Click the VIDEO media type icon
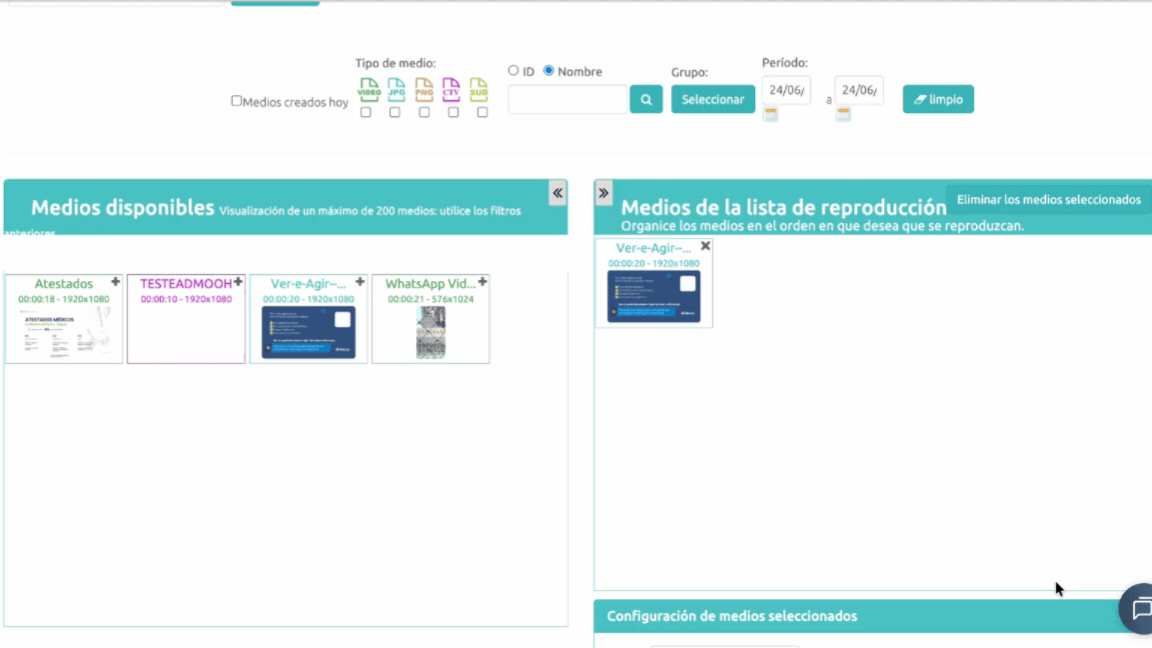 369,89
